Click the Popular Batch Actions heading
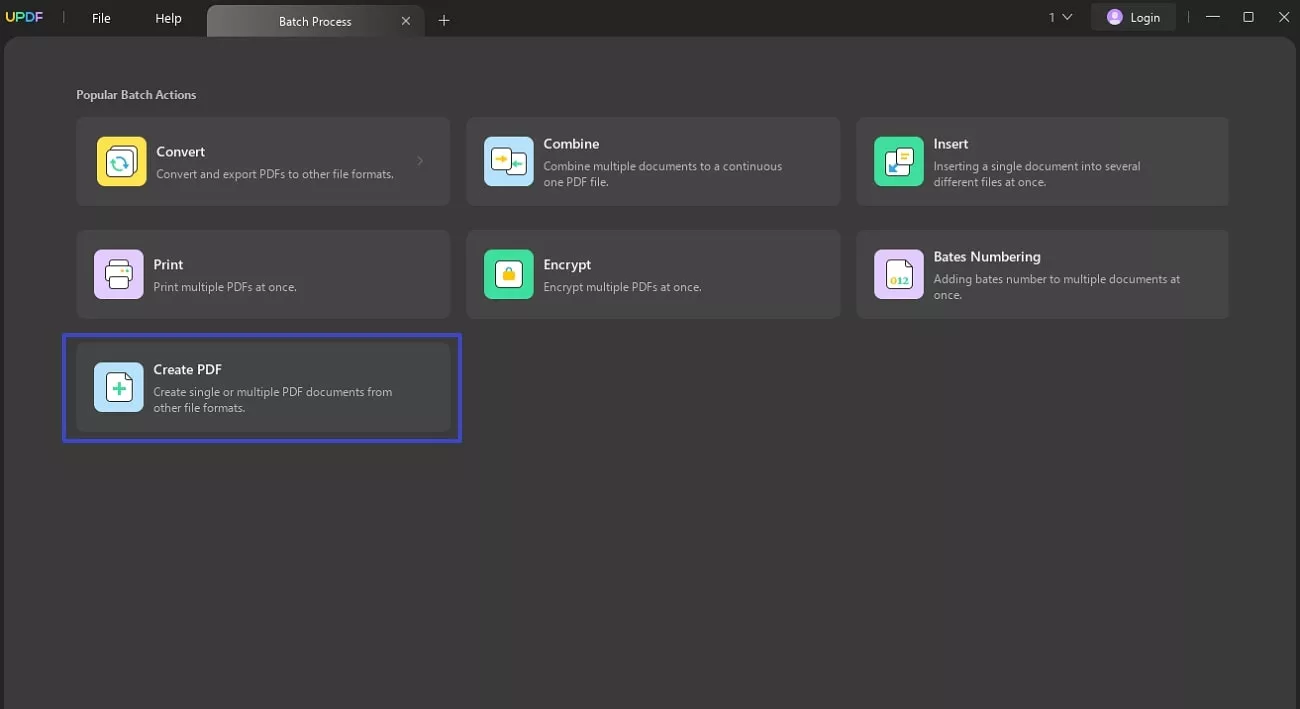 pyautogui.click(x=136, y=95)
